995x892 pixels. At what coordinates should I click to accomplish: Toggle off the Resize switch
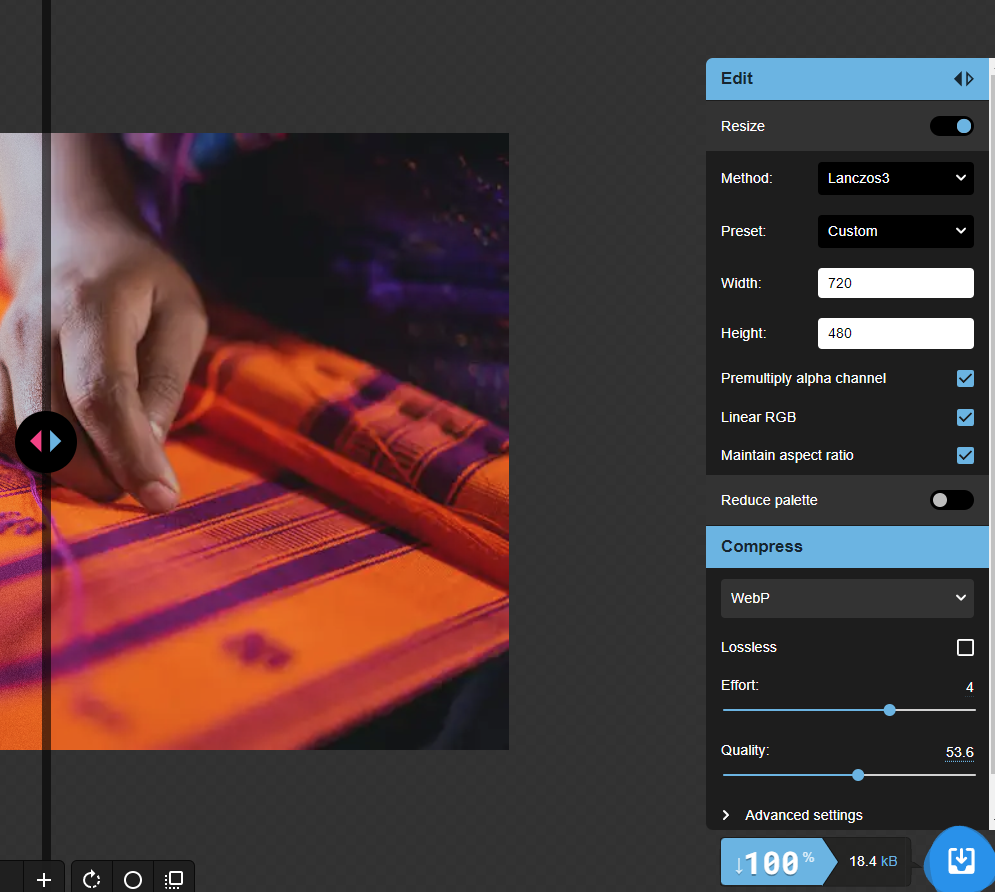pos(951,126)
